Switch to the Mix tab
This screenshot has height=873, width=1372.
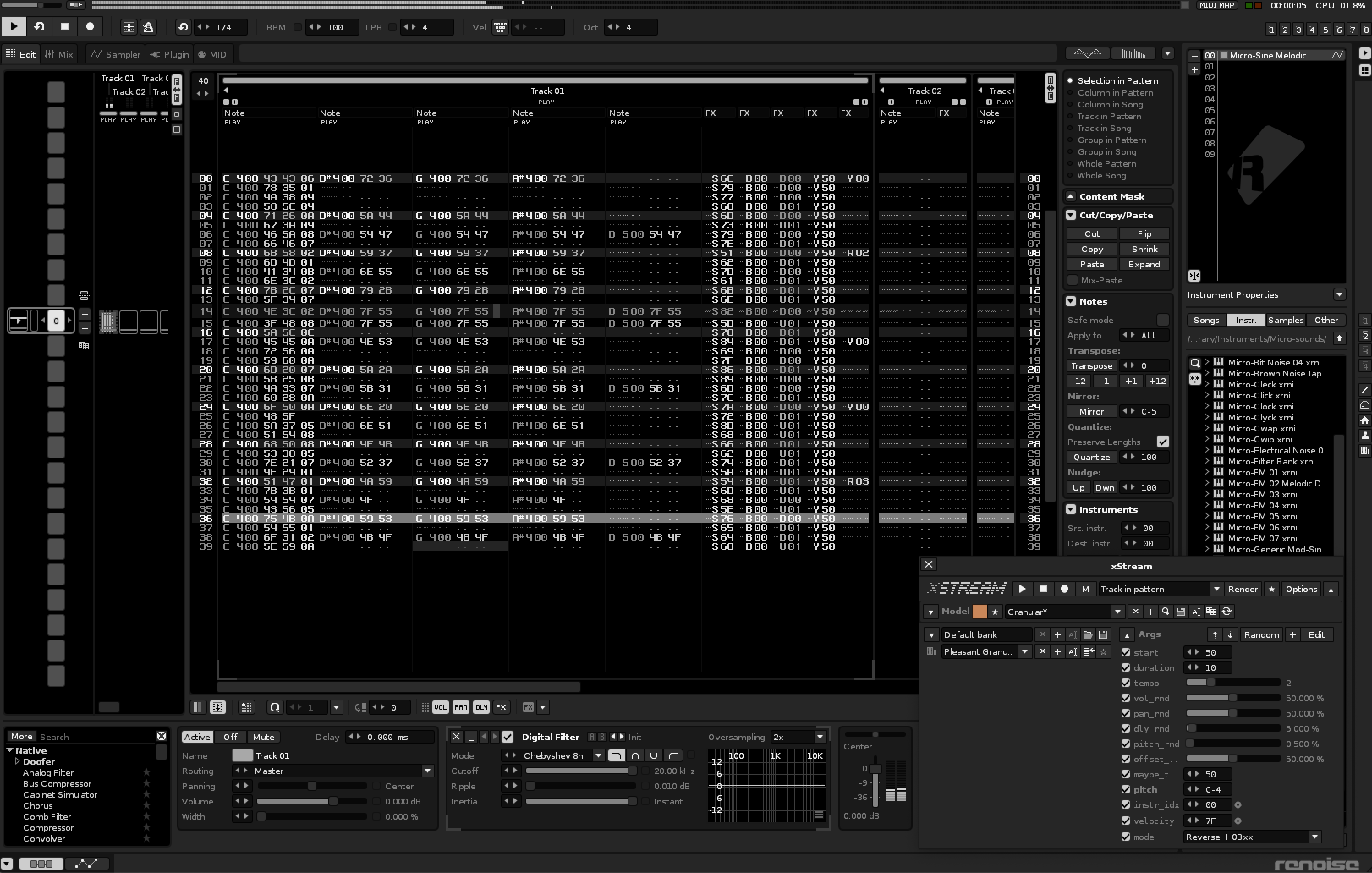point(59,54)
